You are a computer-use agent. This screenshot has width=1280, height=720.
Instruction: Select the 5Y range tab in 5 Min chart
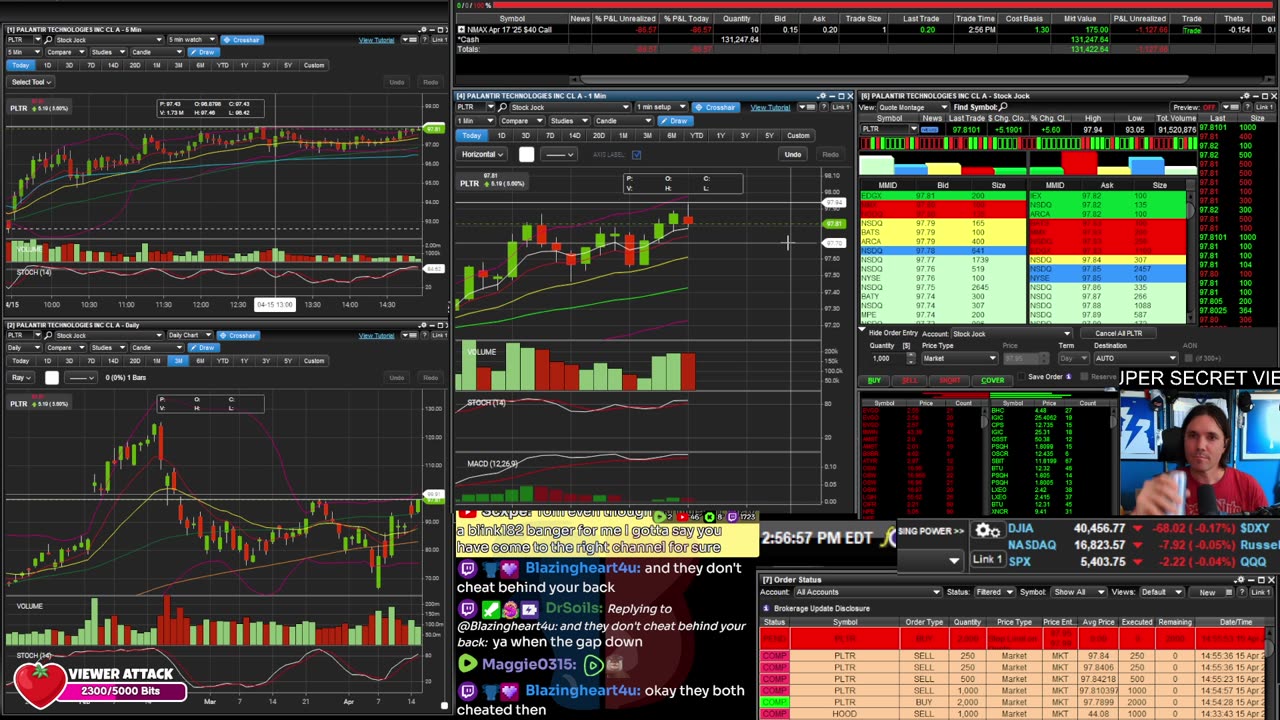[x=288, y=65]
